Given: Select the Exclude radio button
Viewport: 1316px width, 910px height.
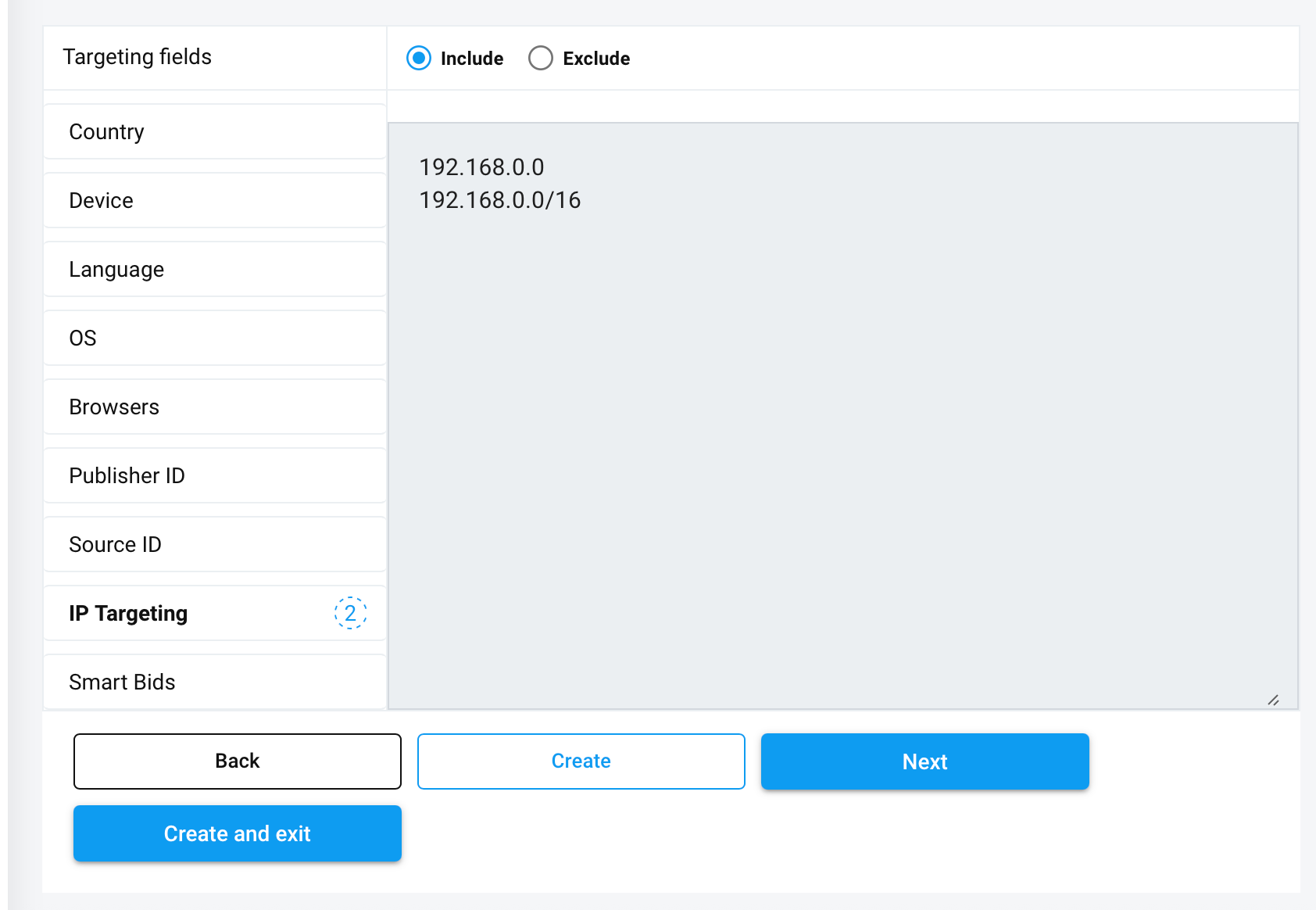Looking at the screenshot, I should pos(541,58).
